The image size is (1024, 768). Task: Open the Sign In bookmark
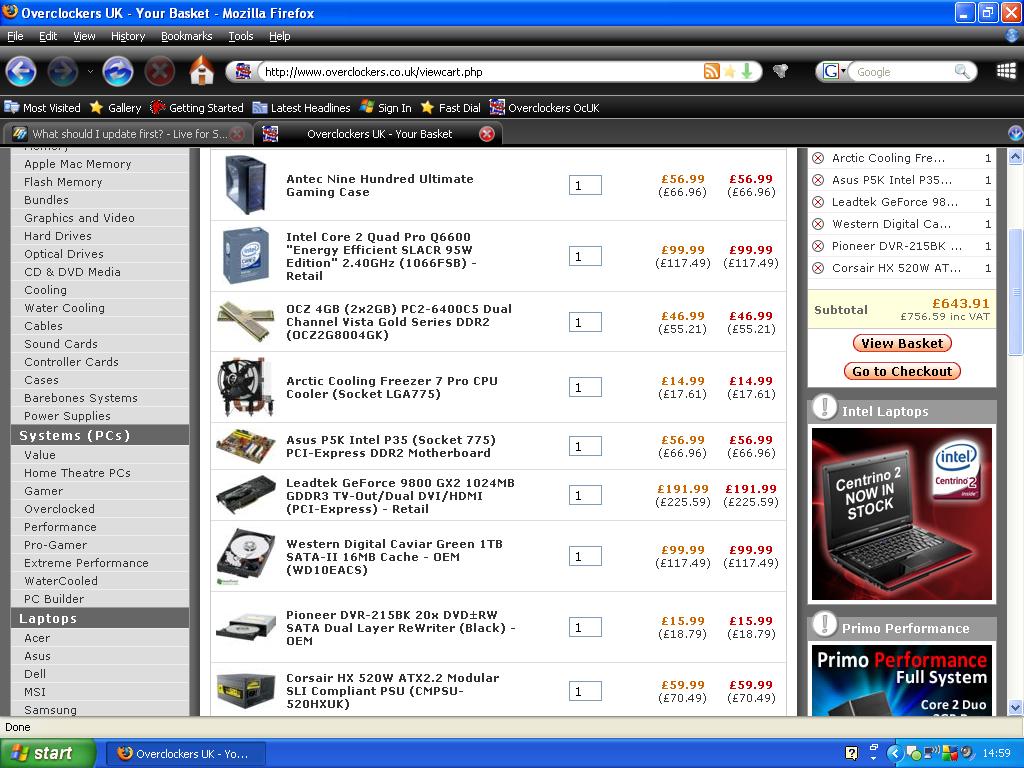(385, 108)
